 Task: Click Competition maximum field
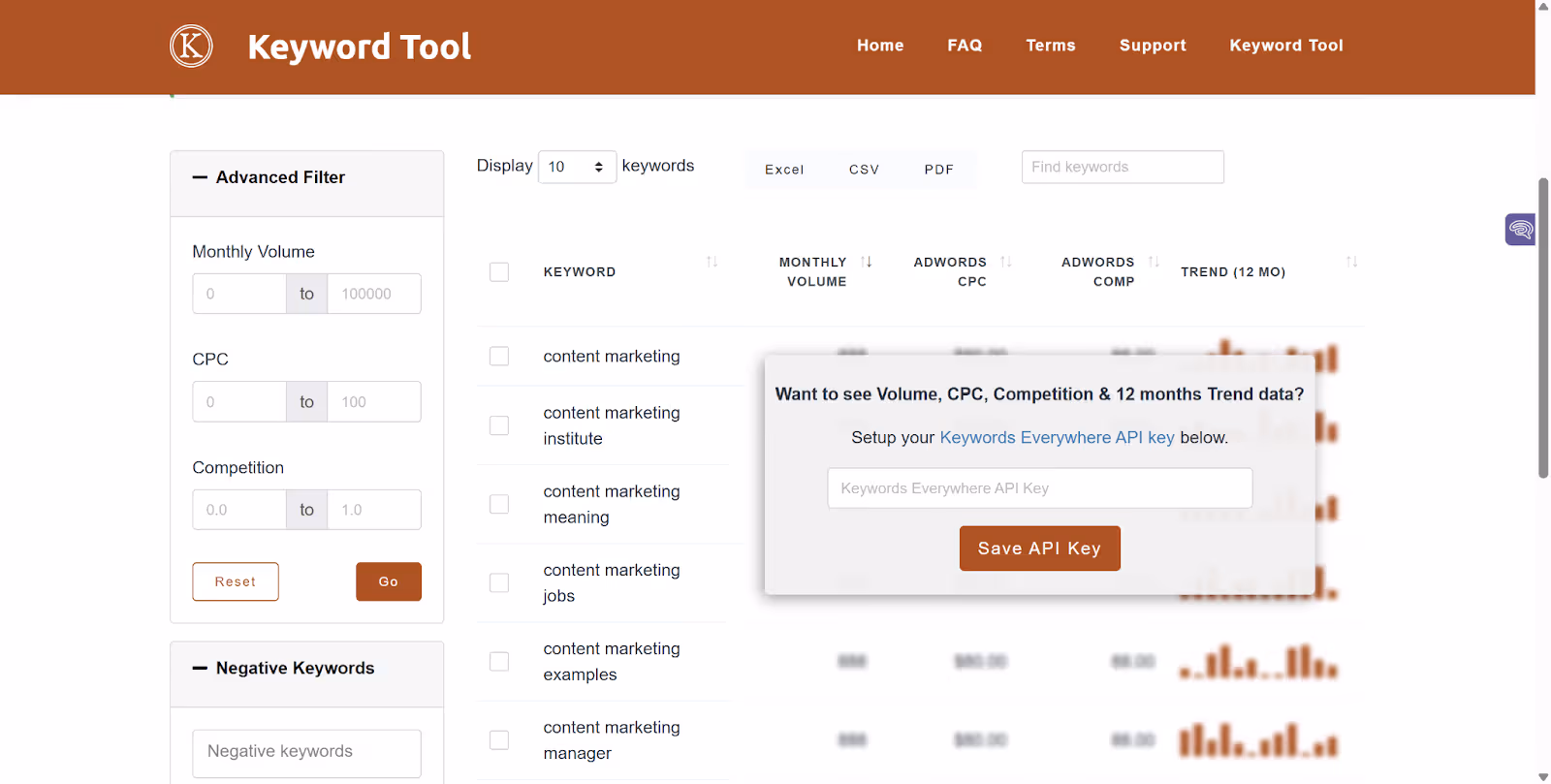374,510
